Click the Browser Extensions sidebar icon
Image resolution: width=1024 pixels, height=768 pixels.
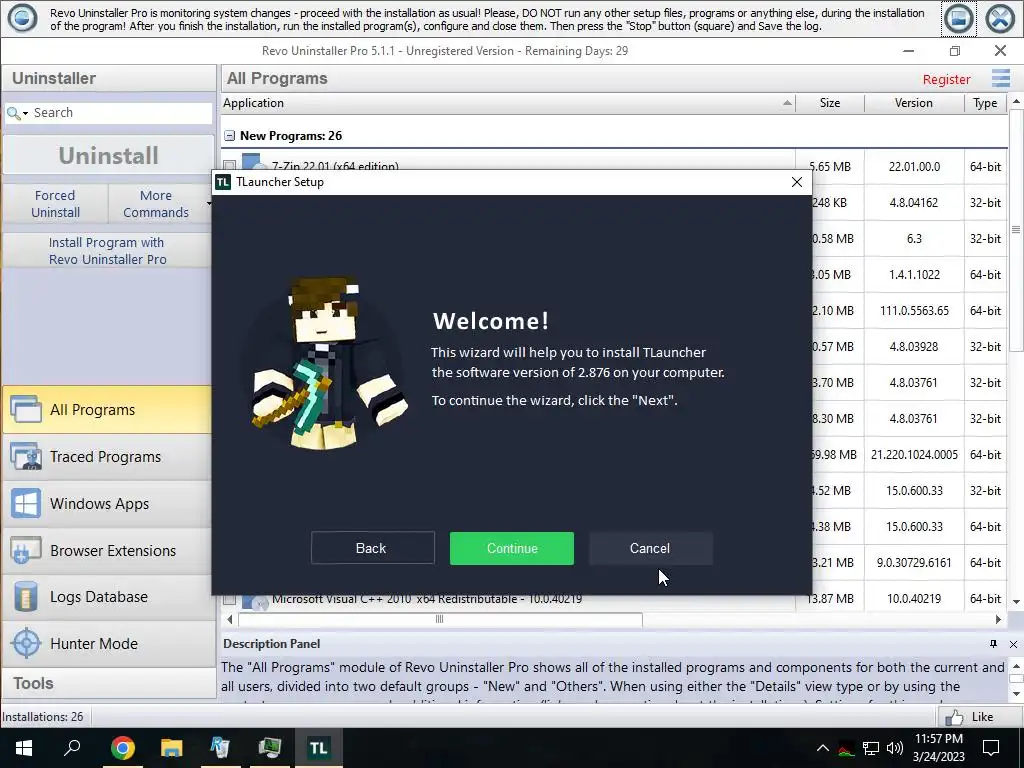(x=26, y=551)
